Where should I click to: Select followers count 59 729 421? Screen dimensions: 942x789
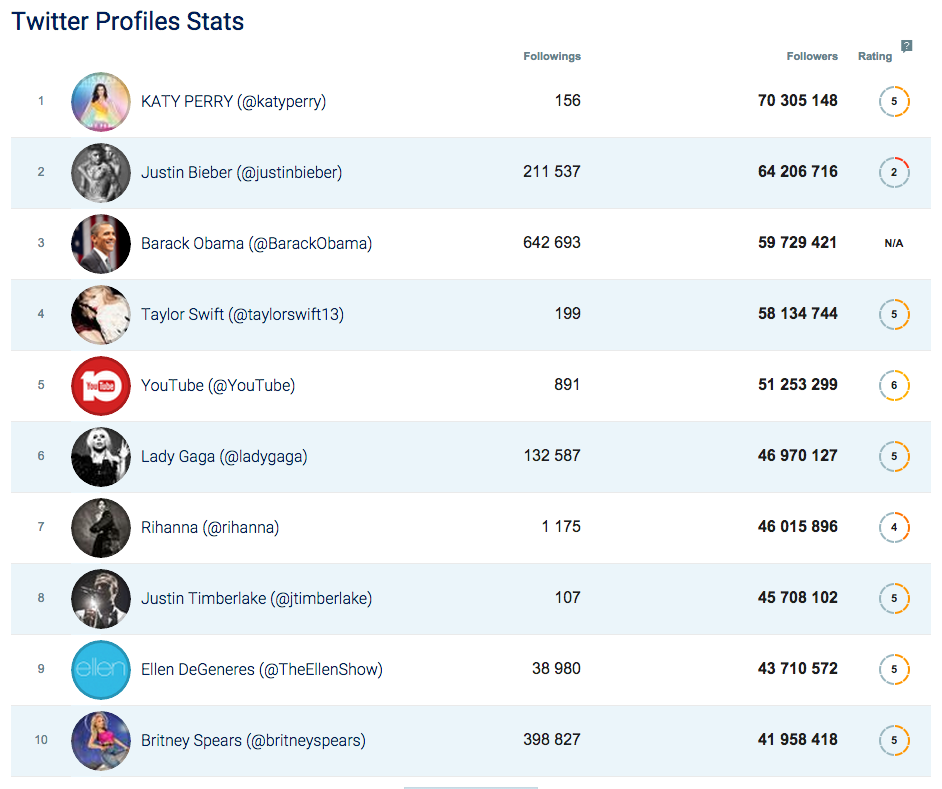798,242
